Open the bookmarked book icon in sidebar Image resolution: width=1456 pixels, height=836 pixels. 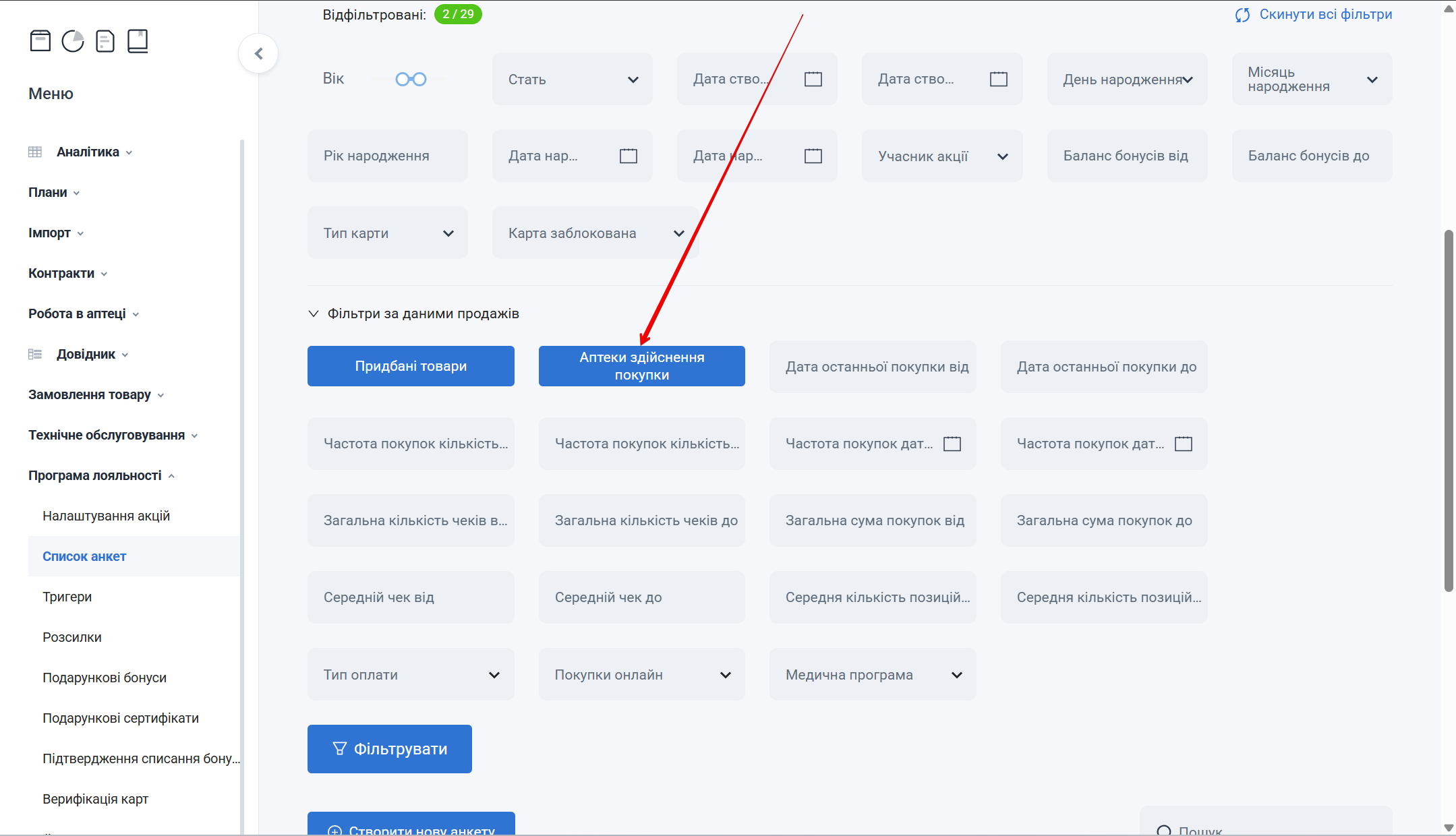point(138,41)
